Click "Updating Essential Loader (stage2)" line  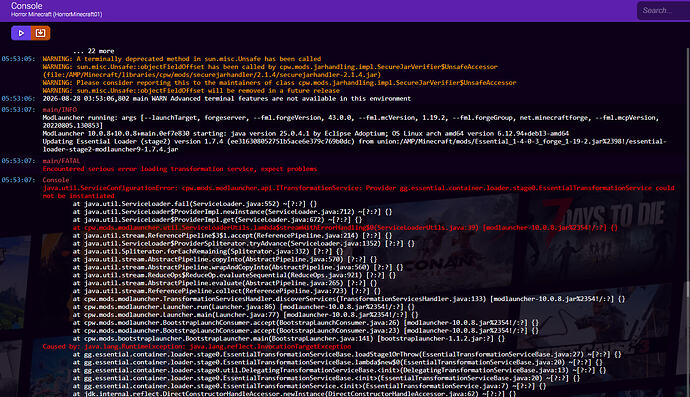pos(354,145)
